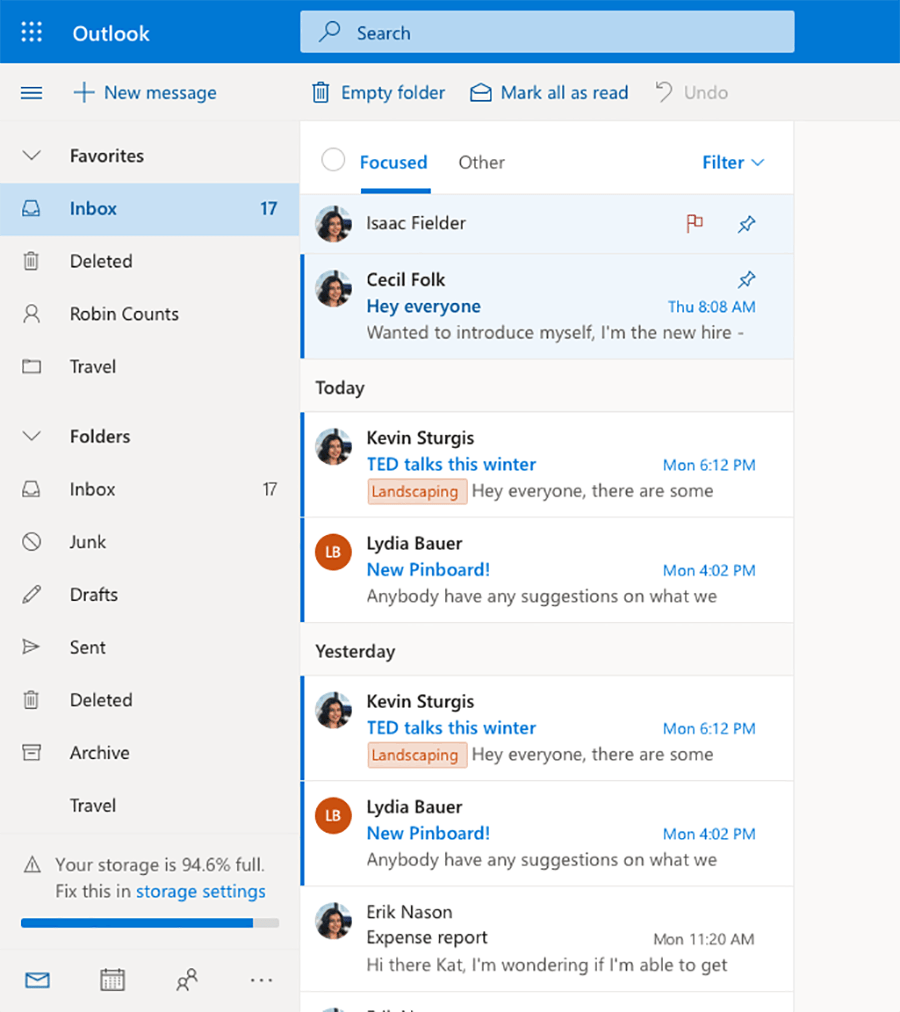900x1012 pixels.
Task: Collapse the Folders section
Action: (x=30, y=436)
